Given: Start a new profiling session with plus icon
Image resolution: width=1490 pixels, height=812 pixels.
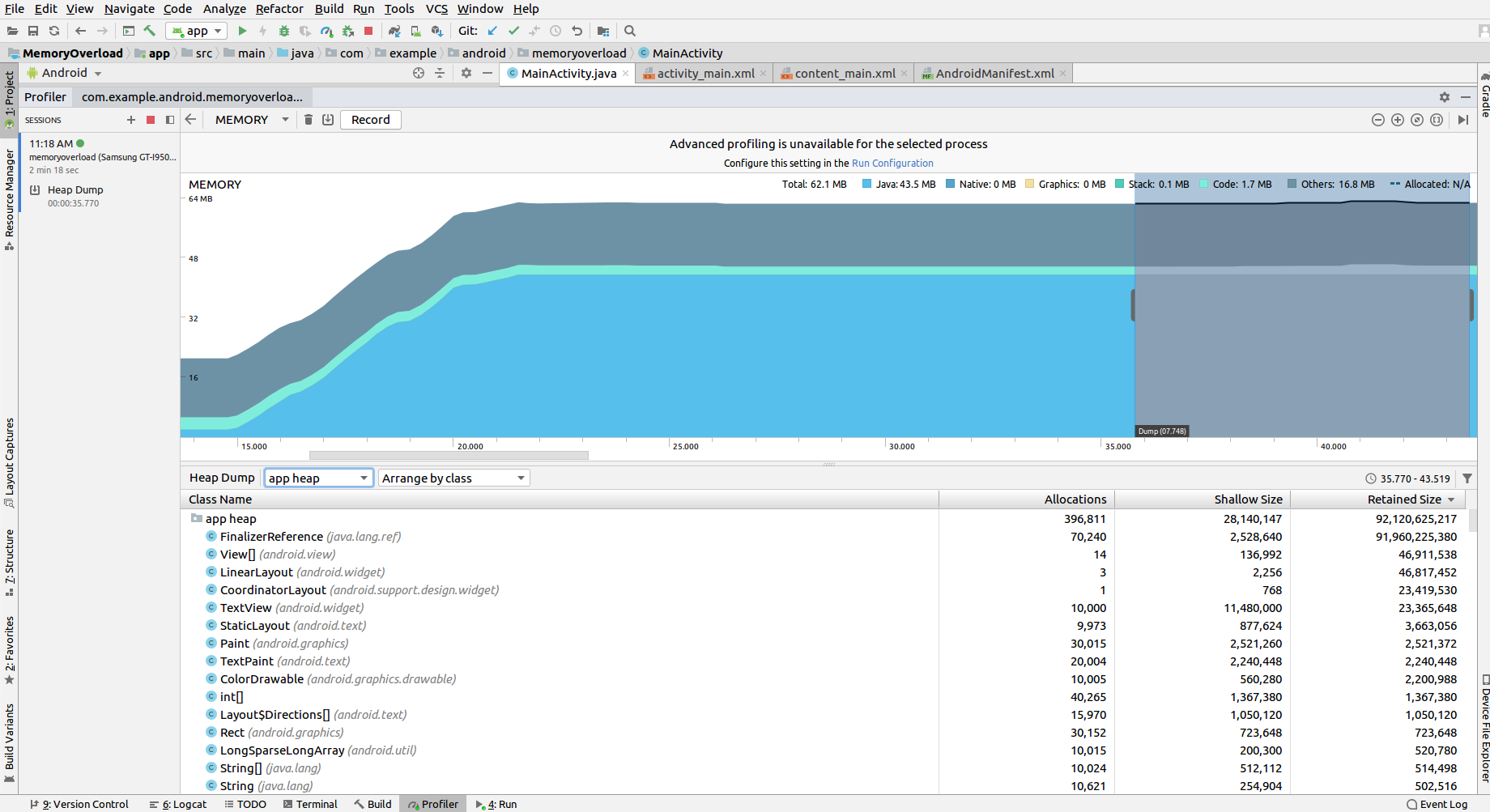Looking at the screenshot, I should point(131,120).
